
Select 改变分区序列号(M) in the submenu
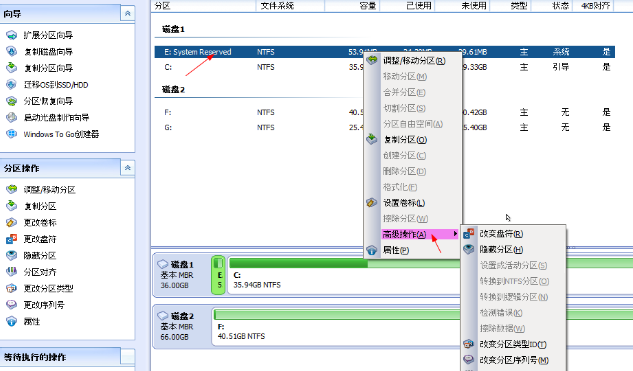(x=514, y=360)
